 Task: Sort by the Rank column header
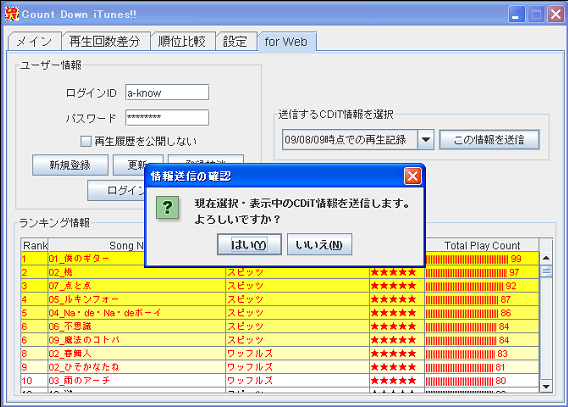(x=34, y=246)
